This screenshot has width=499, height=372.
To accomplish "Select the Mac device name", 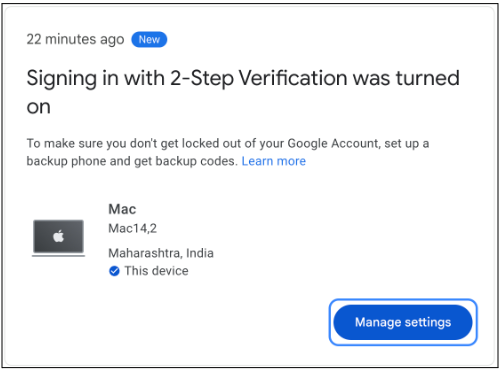I will pos(122,209).
